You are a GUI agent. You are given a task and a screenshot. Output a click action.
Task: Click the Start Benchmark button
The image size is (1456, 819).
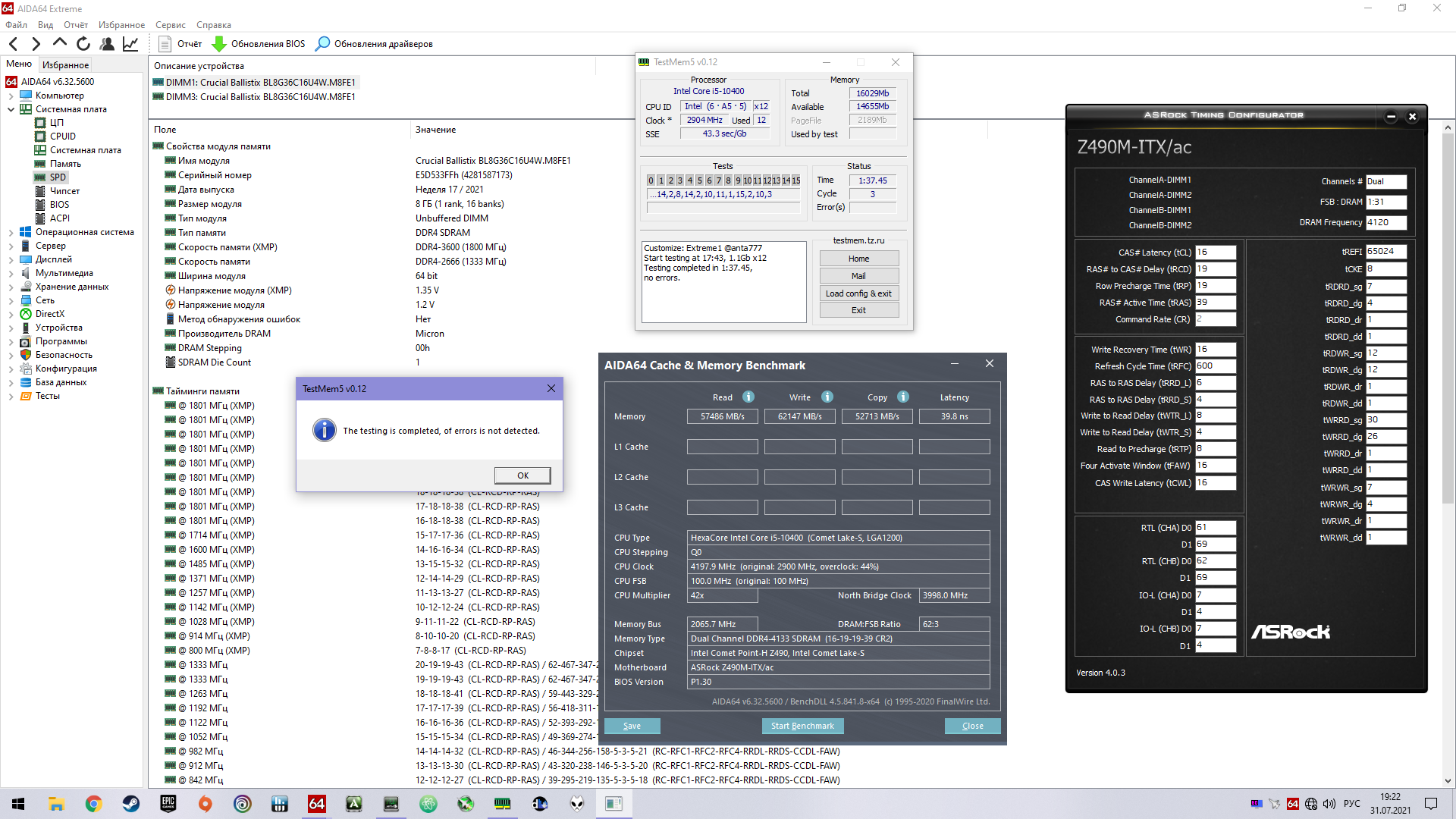pyautogui.click(x=802, y=726)
